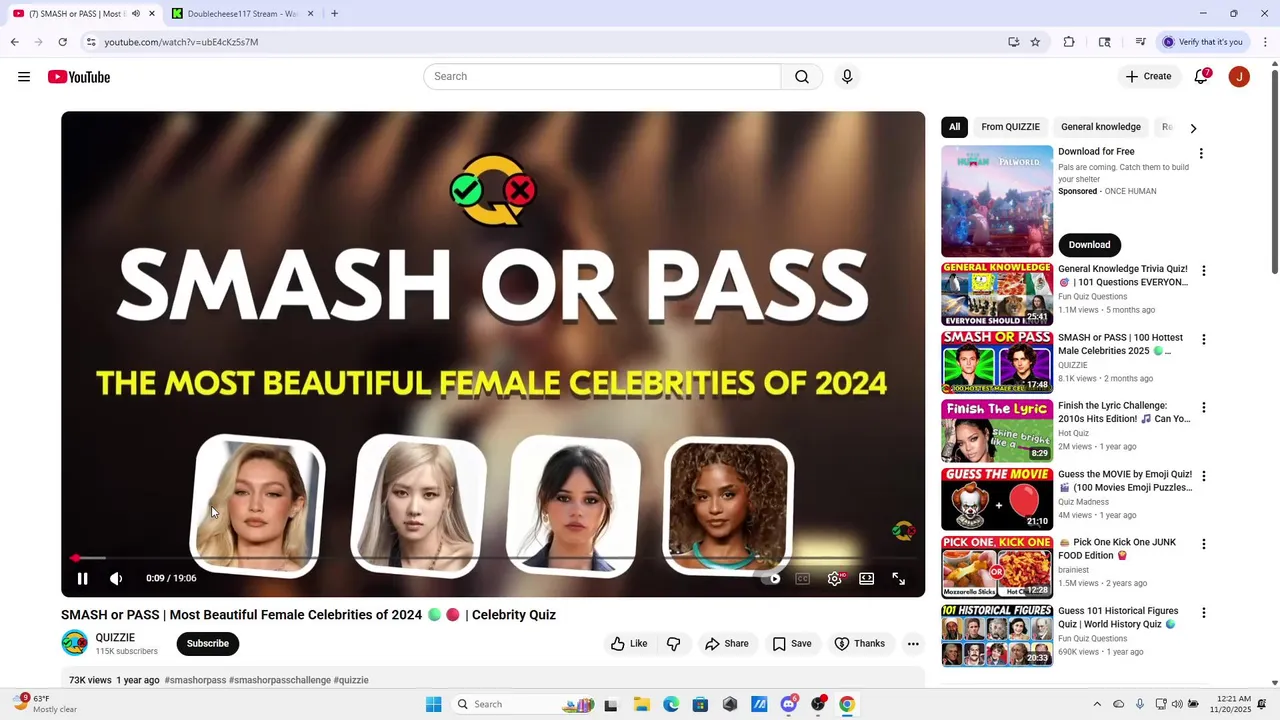
Task: Mute the SMASH or PASS browser tab
Action: pos(136,14)
